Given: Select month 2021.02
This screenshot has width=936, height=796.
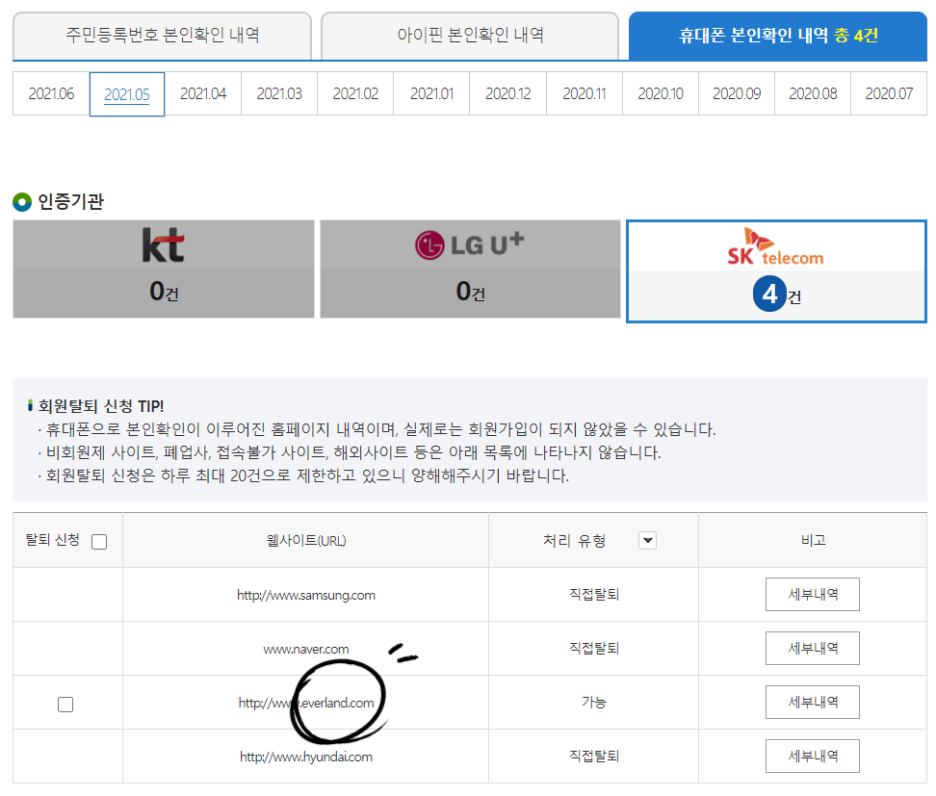Looking at the screenshot, I should coord(355,94).
